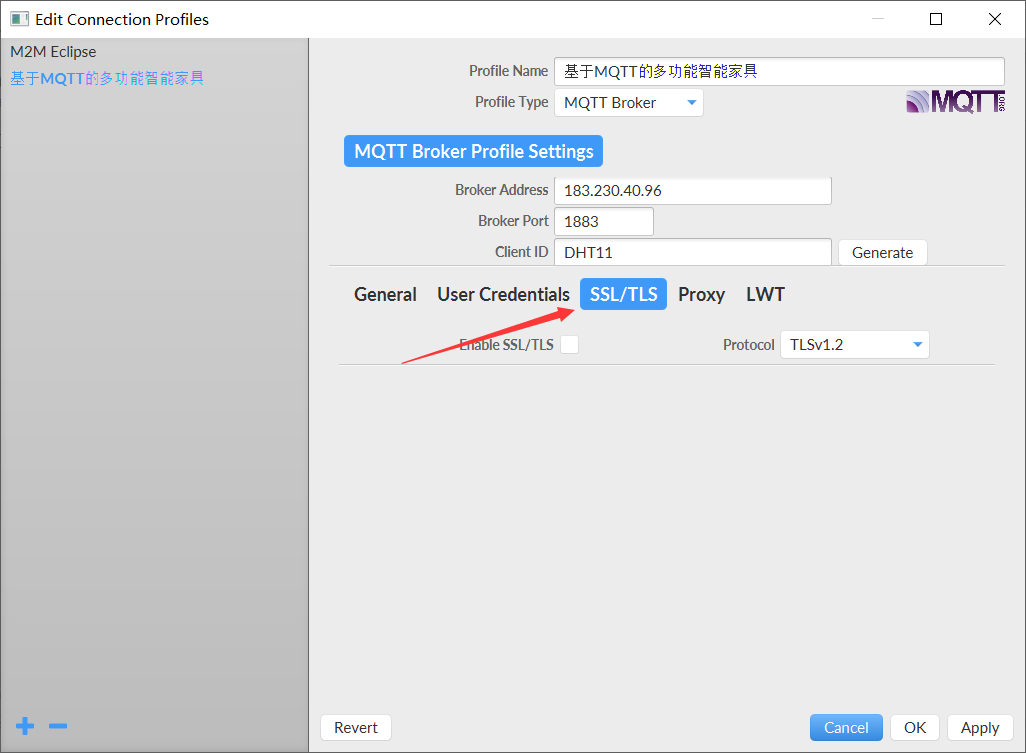Image resolution: width=1026 pixels, height=753 pixels.
Task: Click the Revert button
Action: click(x=356, y=727)
